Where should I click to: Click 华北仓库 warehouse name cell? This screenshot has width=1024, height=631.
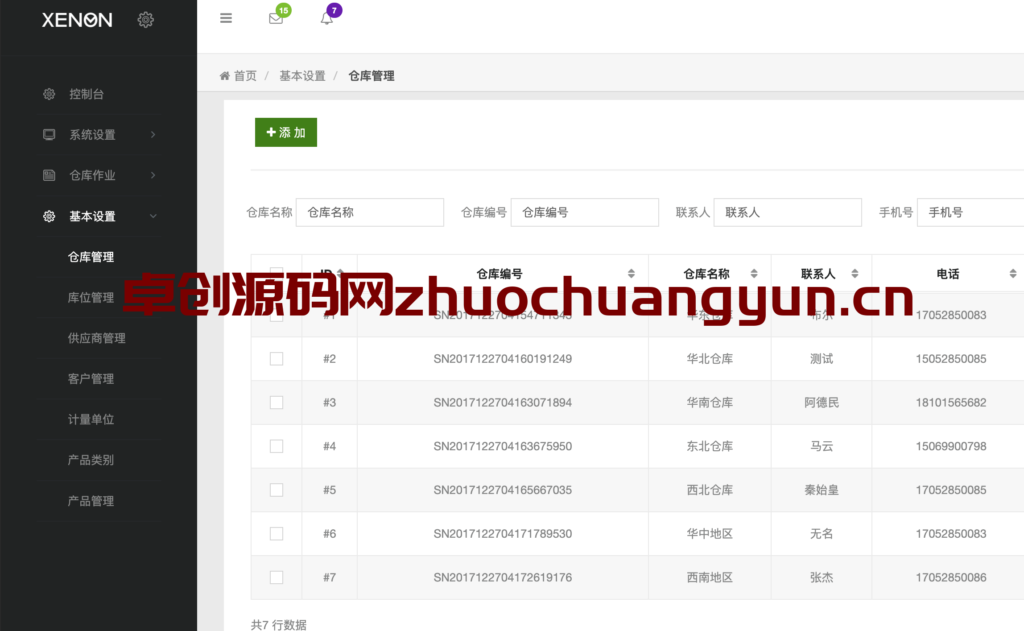pyautogui.click(x=710, y=359)
